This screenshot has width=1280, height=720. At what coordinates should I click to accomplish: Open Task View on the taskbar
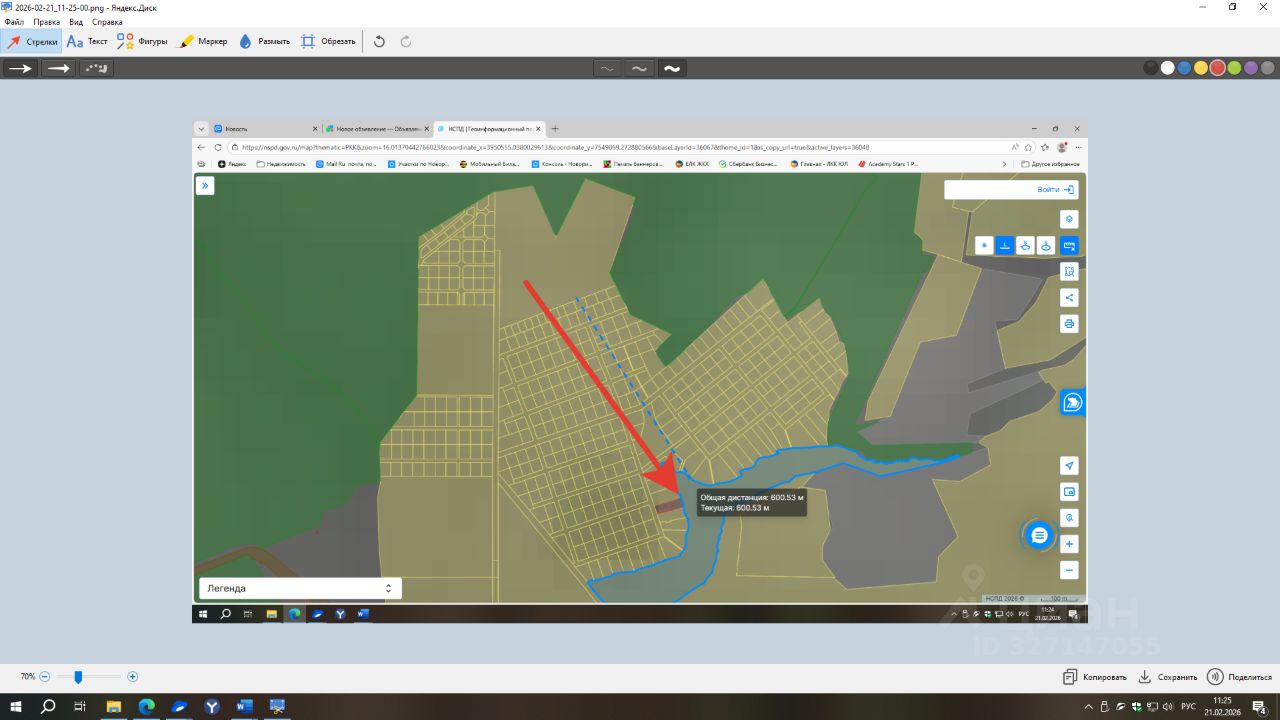pyautogui.click(x=81, y=707)
